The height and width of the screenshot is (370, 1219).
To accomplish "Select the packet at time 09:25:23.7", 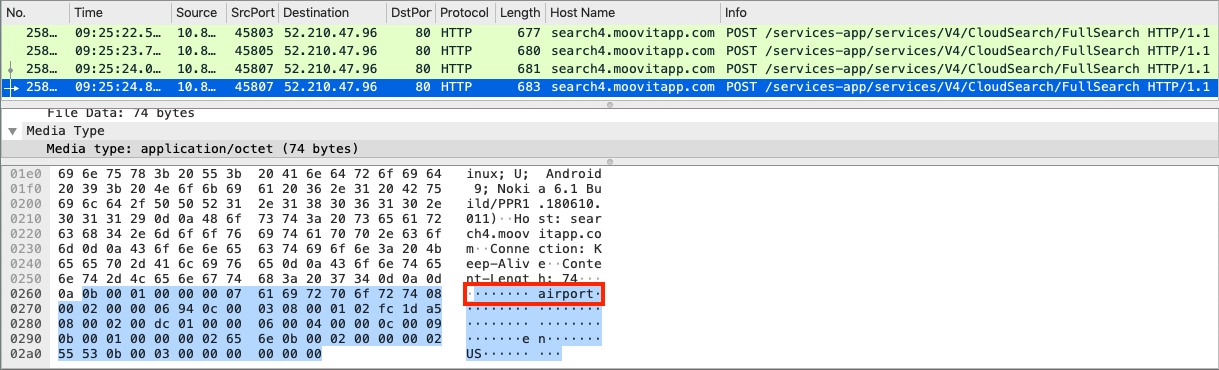I will point(609,51).
